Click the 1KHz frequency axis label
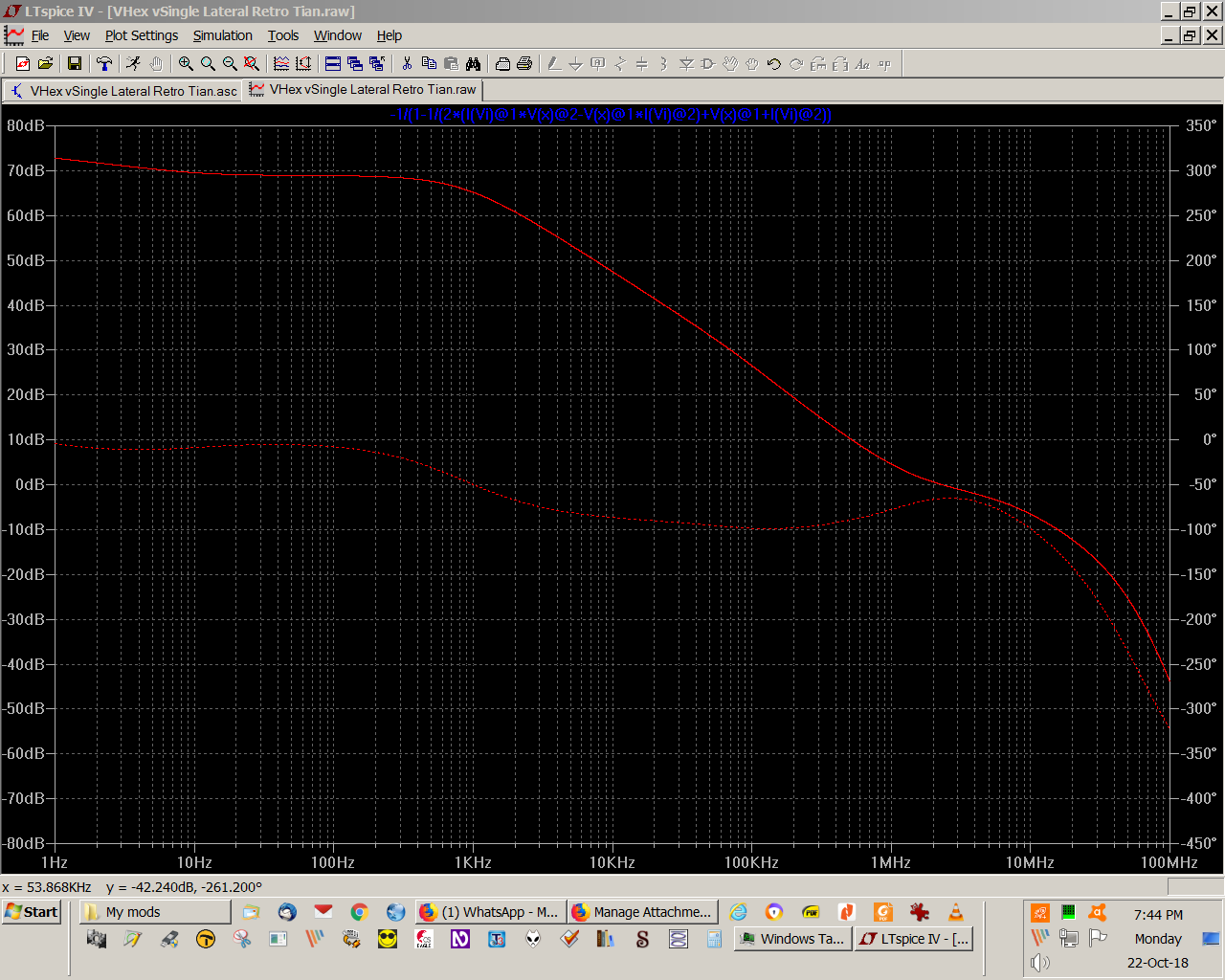This screenshot has width=1225, height=980. pos(473,862)
